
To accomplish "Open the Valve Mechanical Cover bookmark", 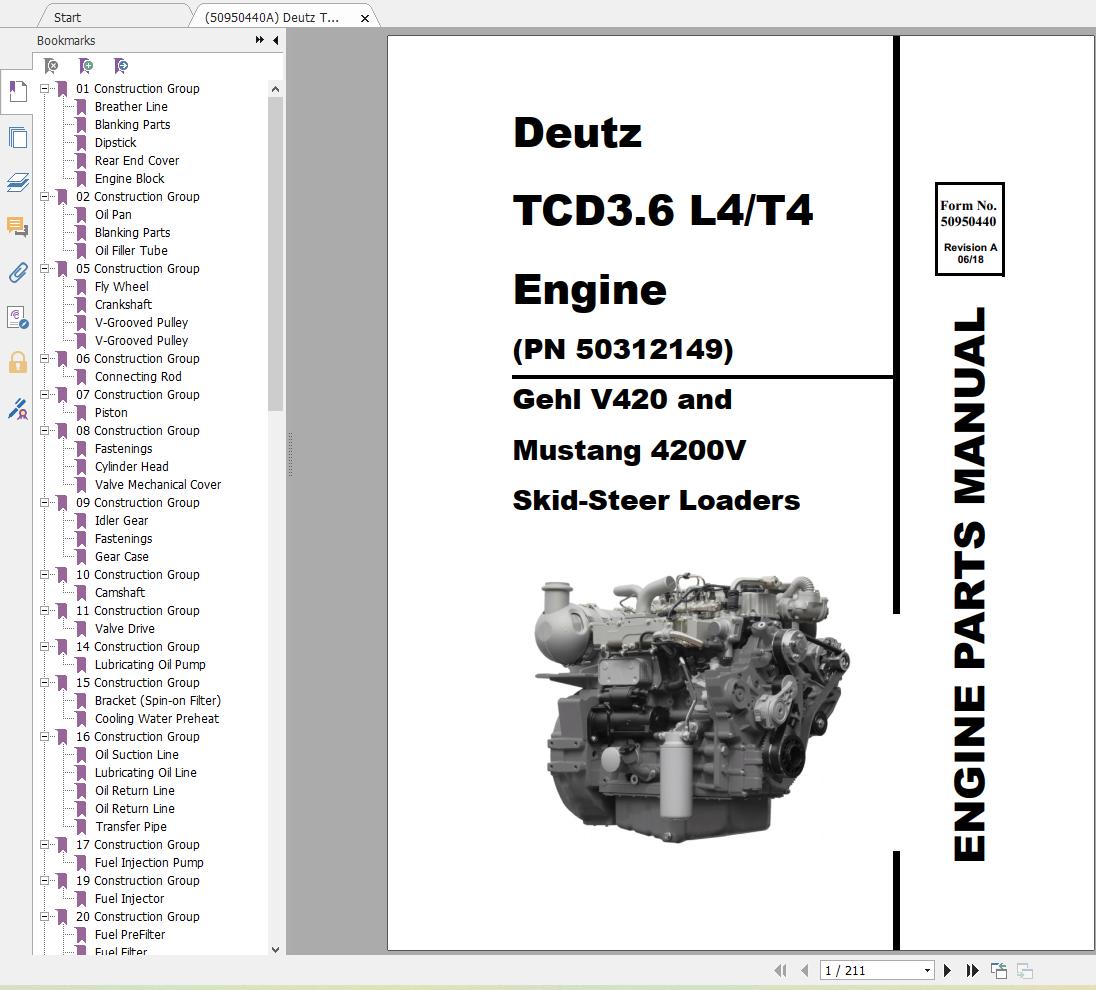I will (x=158, y=485).
